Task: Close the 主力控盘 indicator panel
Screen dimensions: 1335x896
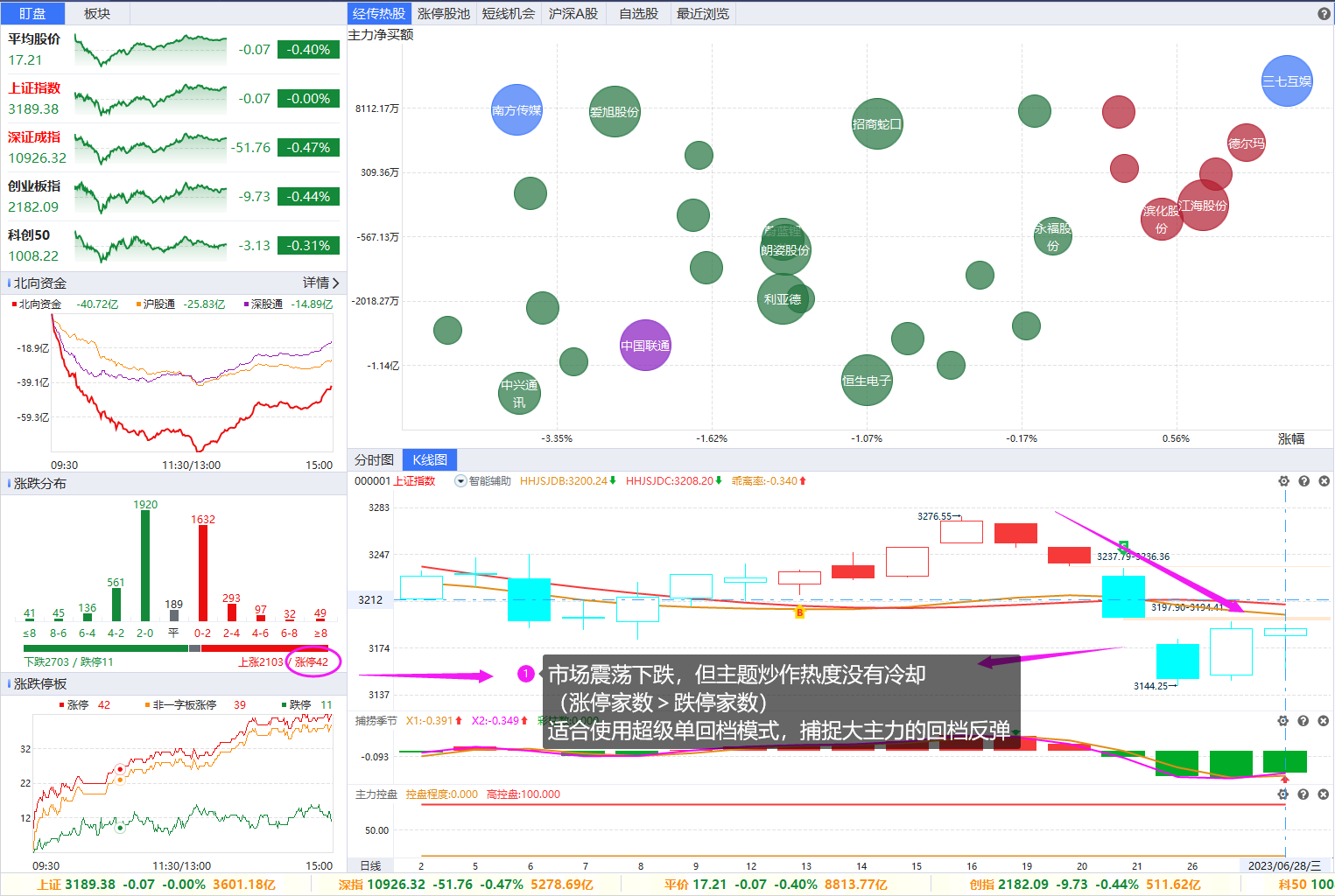Action: click(x=1323, y=794)
